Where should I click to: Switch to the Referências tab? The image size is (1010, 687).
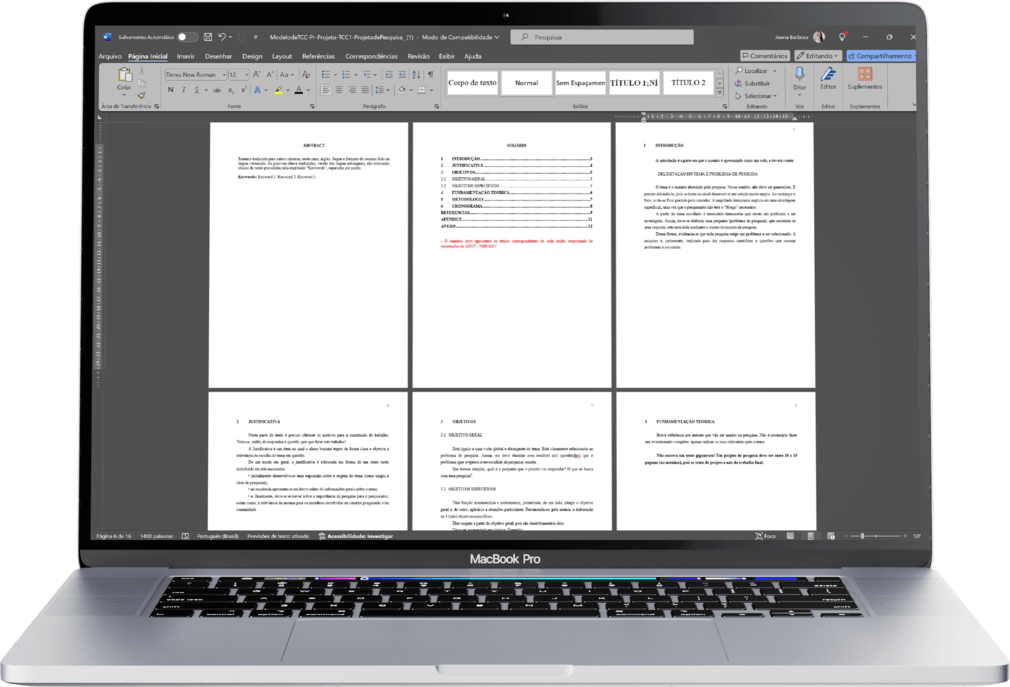318,56
